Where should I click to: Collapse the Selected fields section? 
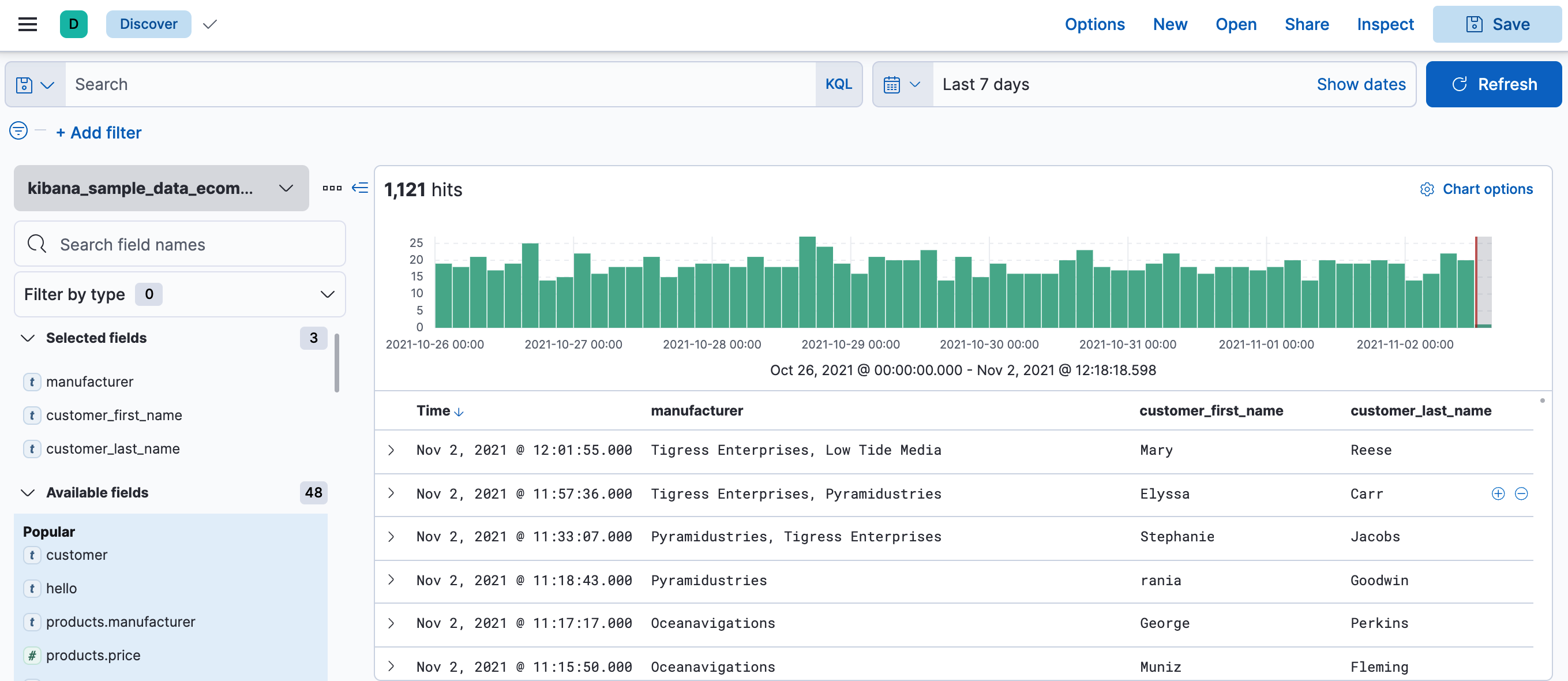(x=26, y=338)
